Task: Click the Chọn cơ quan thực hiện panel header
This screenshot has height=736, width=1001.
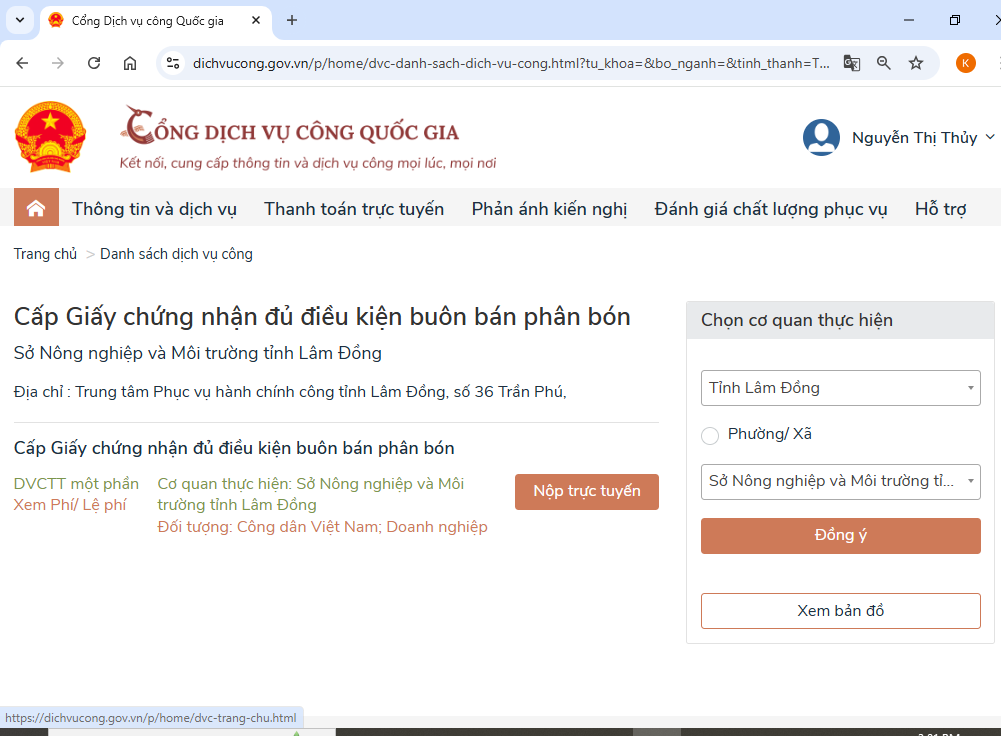Action: 840,320
